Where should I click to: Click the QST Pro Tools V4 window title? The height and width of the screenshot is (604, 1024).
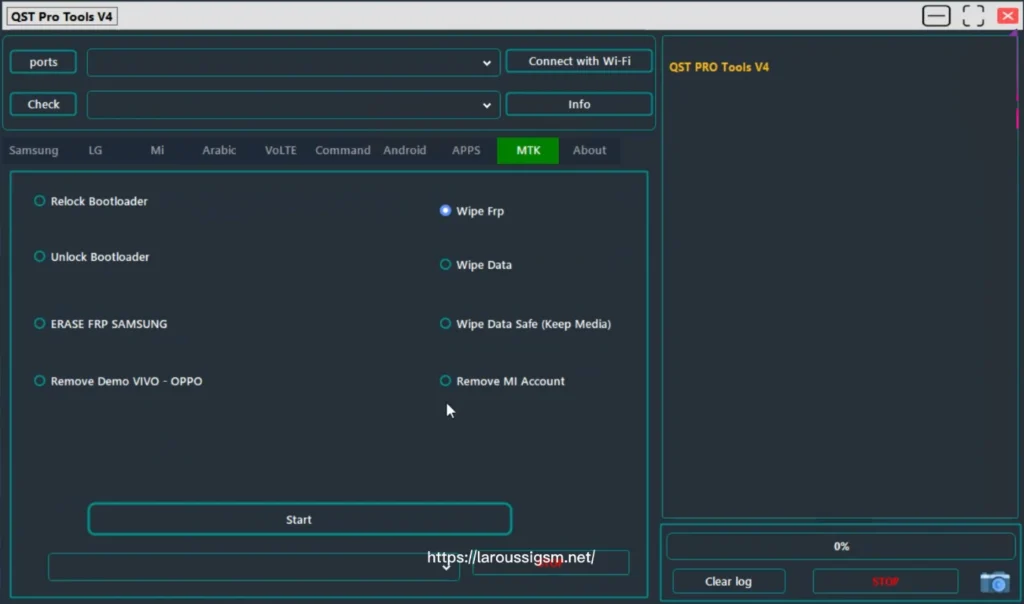tap(62, 16)
